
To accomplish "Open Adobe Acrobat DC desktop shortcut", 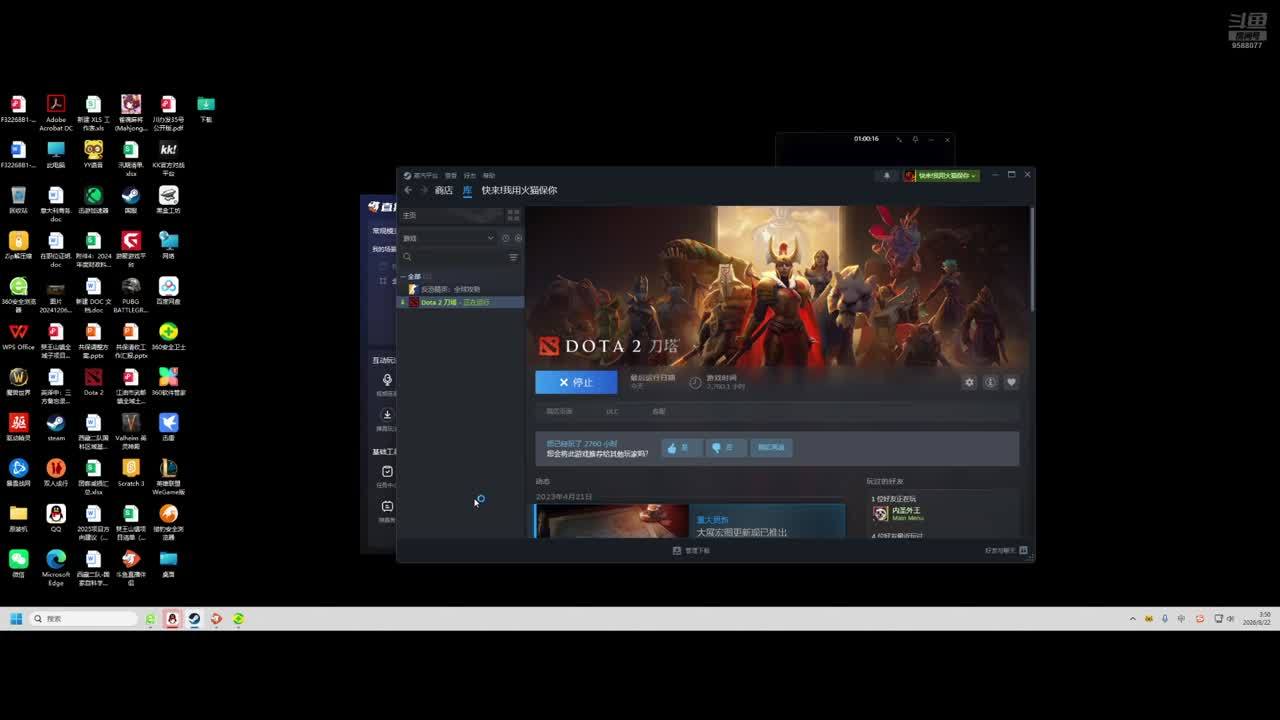I will (56, 113).
